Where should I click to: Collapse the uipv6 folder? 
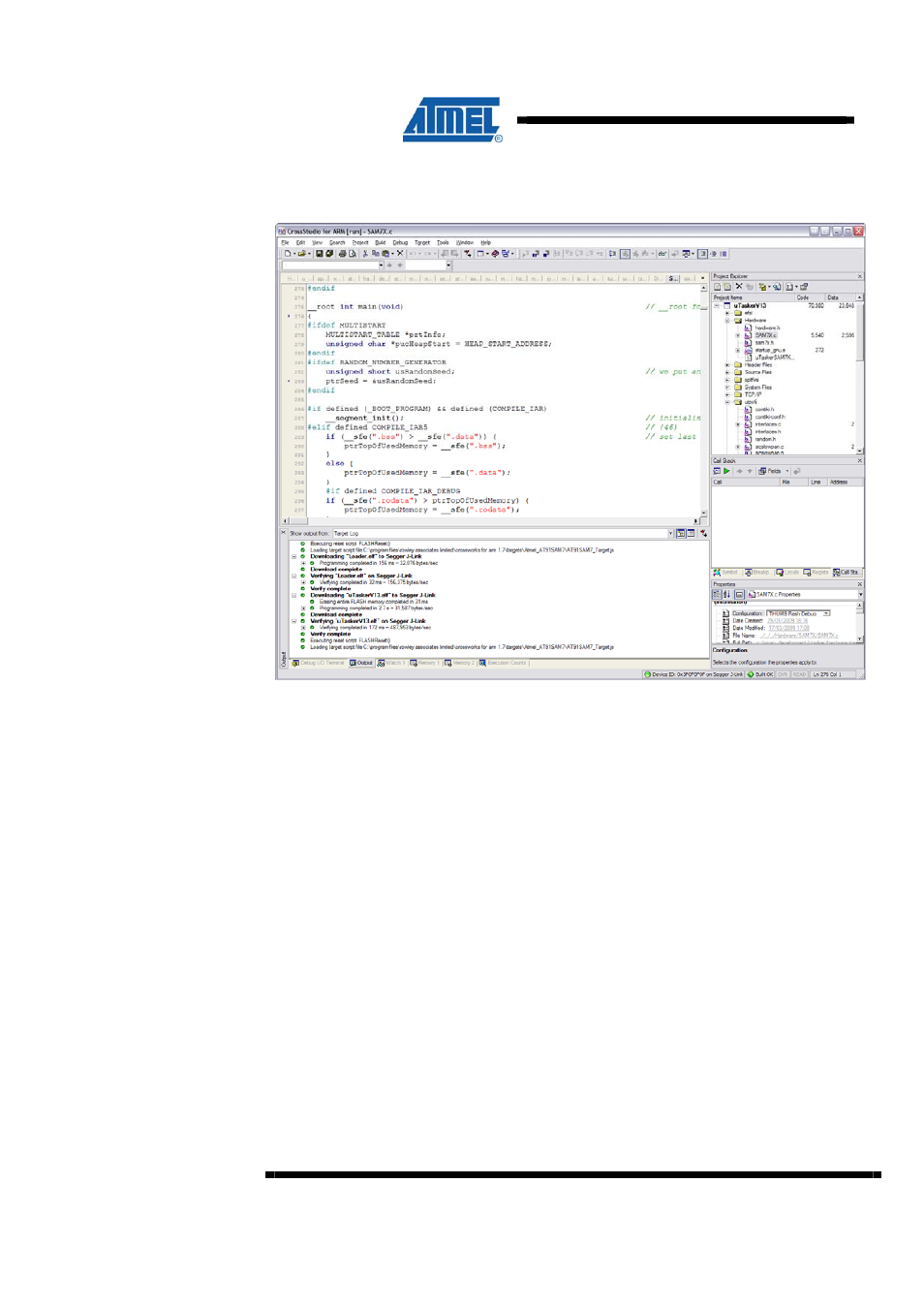click(727, 402)
